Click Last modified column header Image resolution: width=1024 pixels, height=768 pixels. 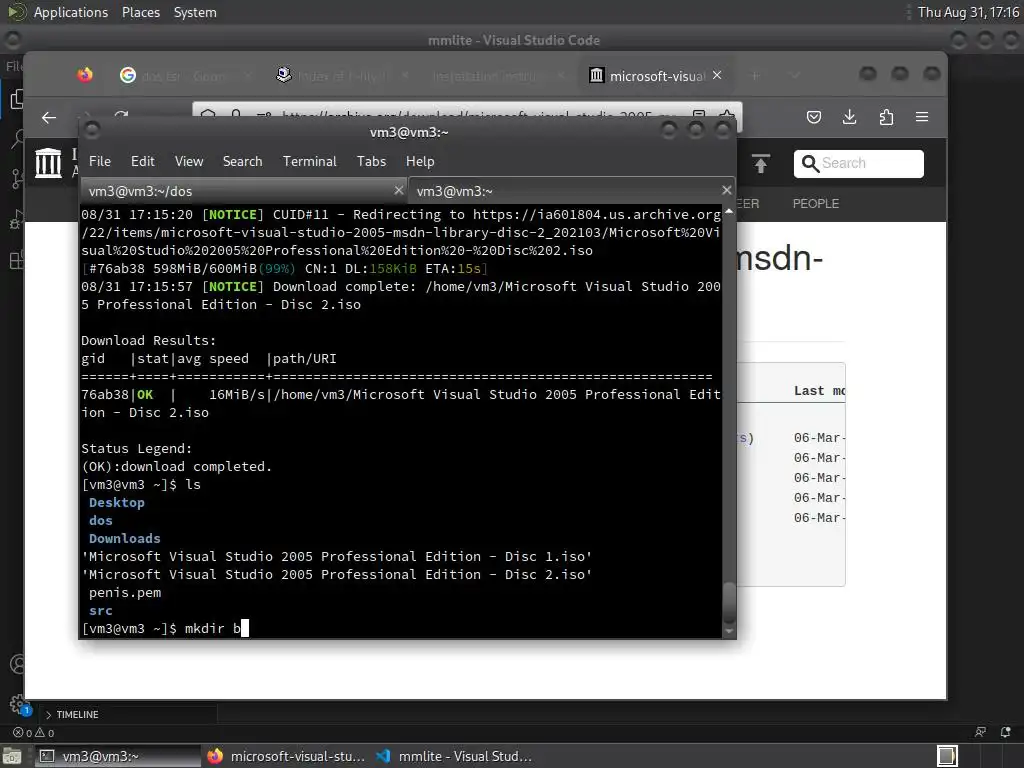tap(819, 391)
